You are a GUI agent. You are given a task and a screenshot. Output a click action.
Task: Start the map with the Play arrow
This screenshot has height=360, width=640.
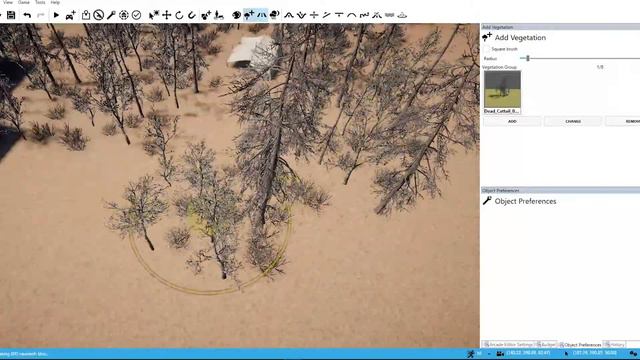(56, 15)
